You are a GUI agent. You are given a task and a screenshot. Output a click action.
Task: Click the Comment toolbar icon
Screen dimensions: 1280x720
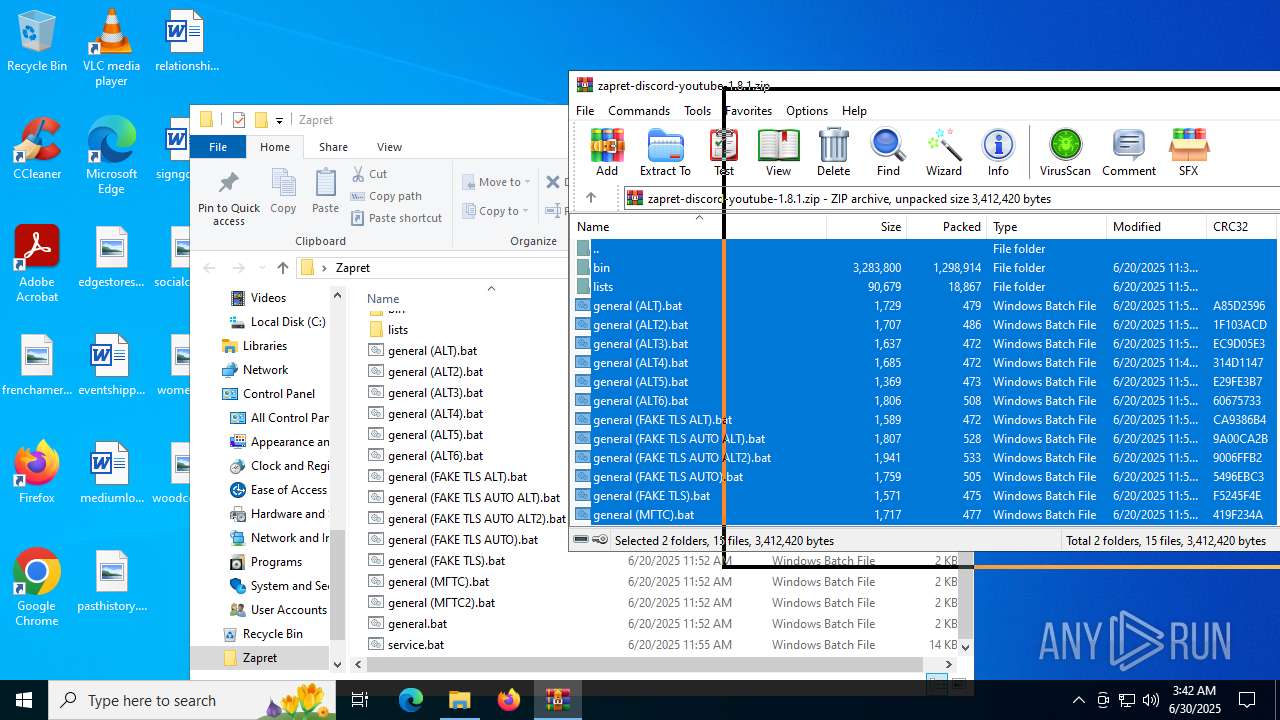click(1129, 152)
